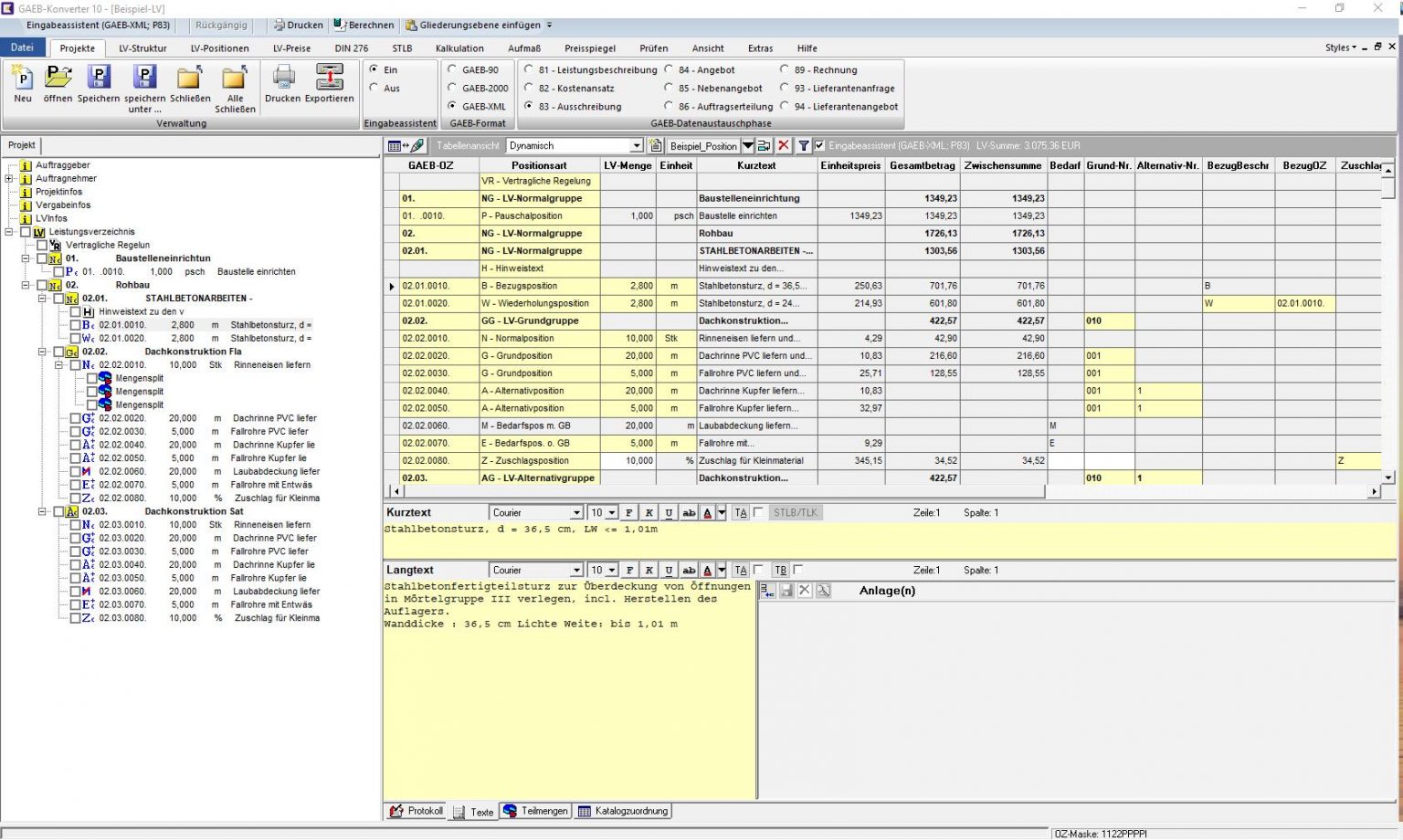Click the insert attachment icon beside Anlage(n)
Image resolution: width=1403 pixels, height=840 pixels.
click(767, 591)
